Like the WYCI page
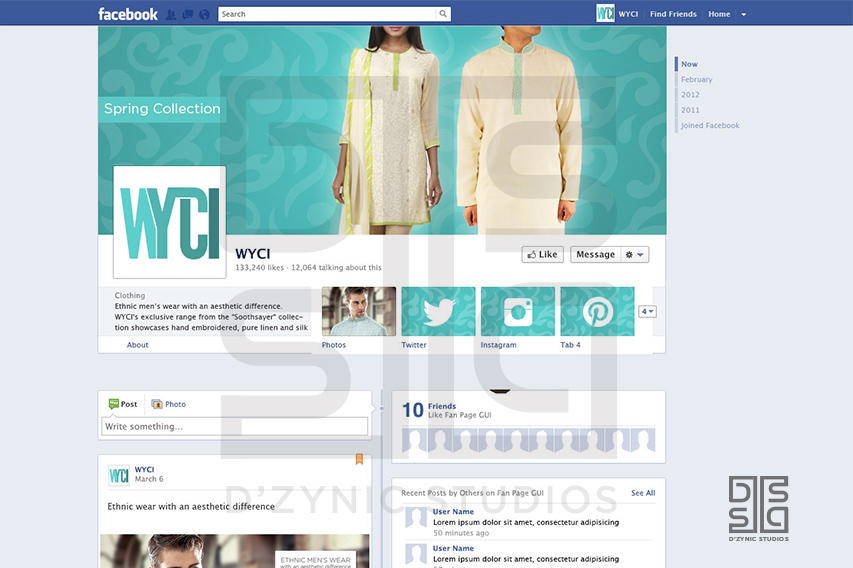This screenshot has width=853, height=568. point(542,255)
